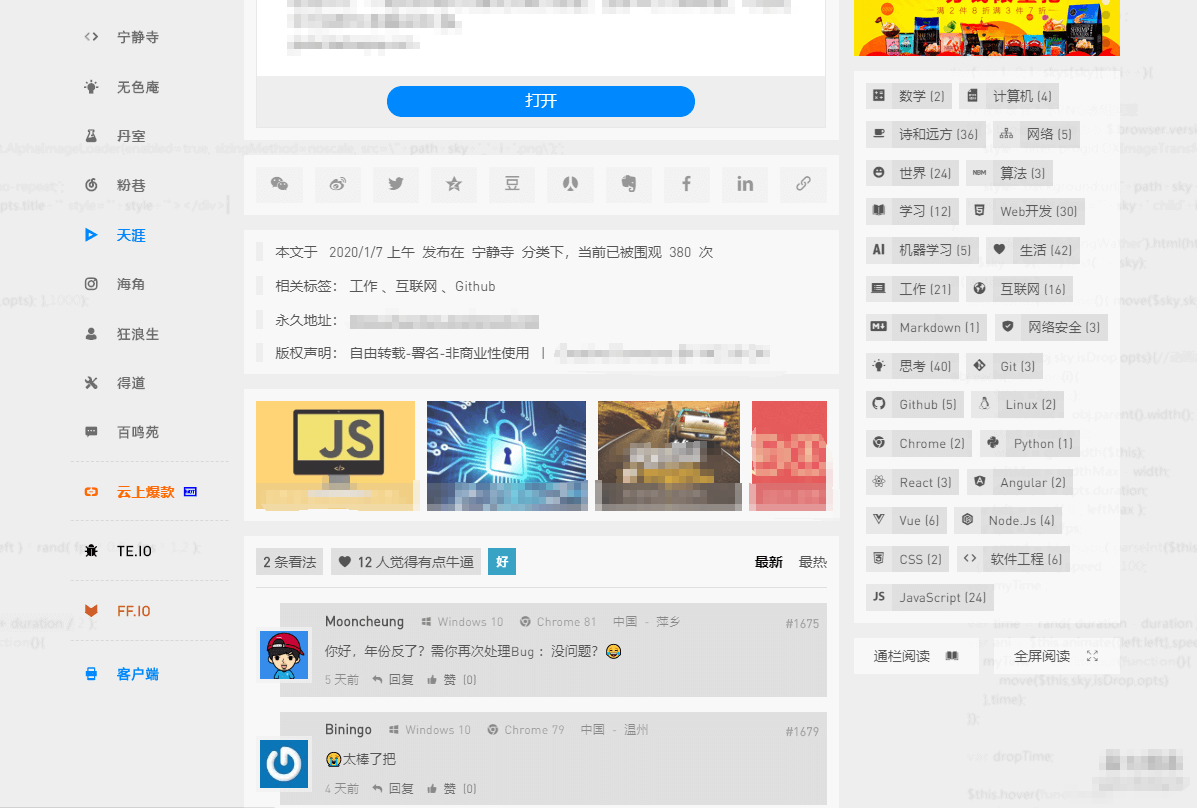Like the post with the 好 button
This screenshot has width=1197, height=808.
[x=502, y=562]
